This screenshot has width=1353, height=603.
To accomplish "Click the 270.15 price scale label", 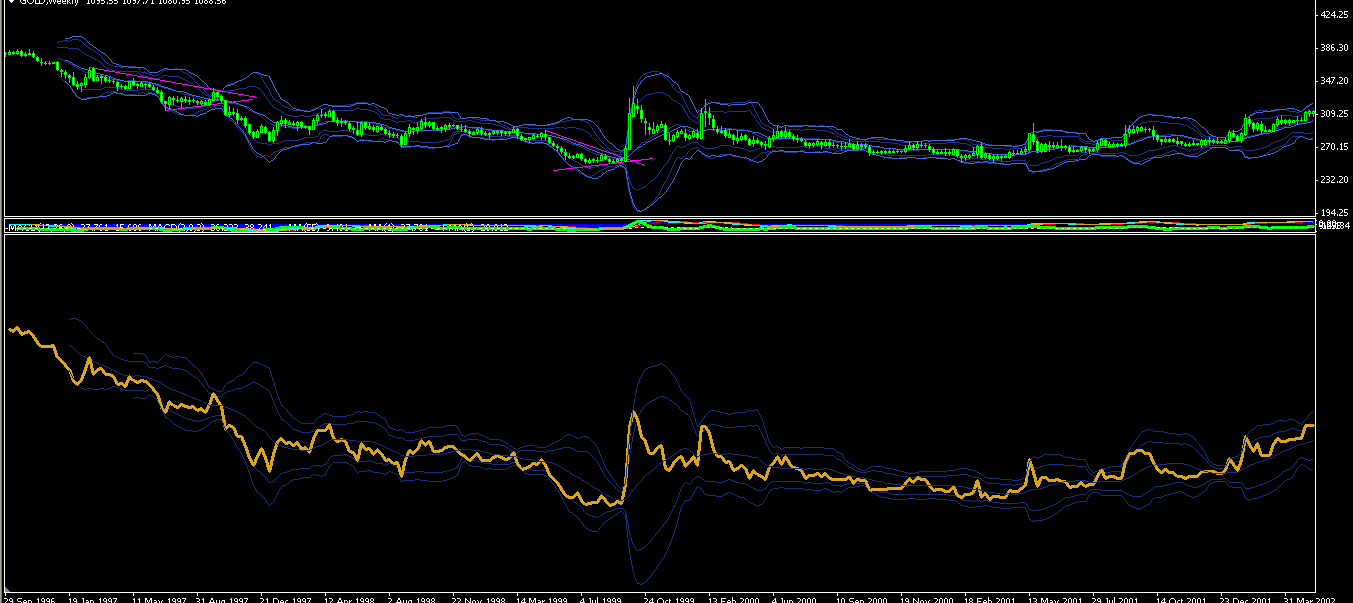I will click(1334, 146).
